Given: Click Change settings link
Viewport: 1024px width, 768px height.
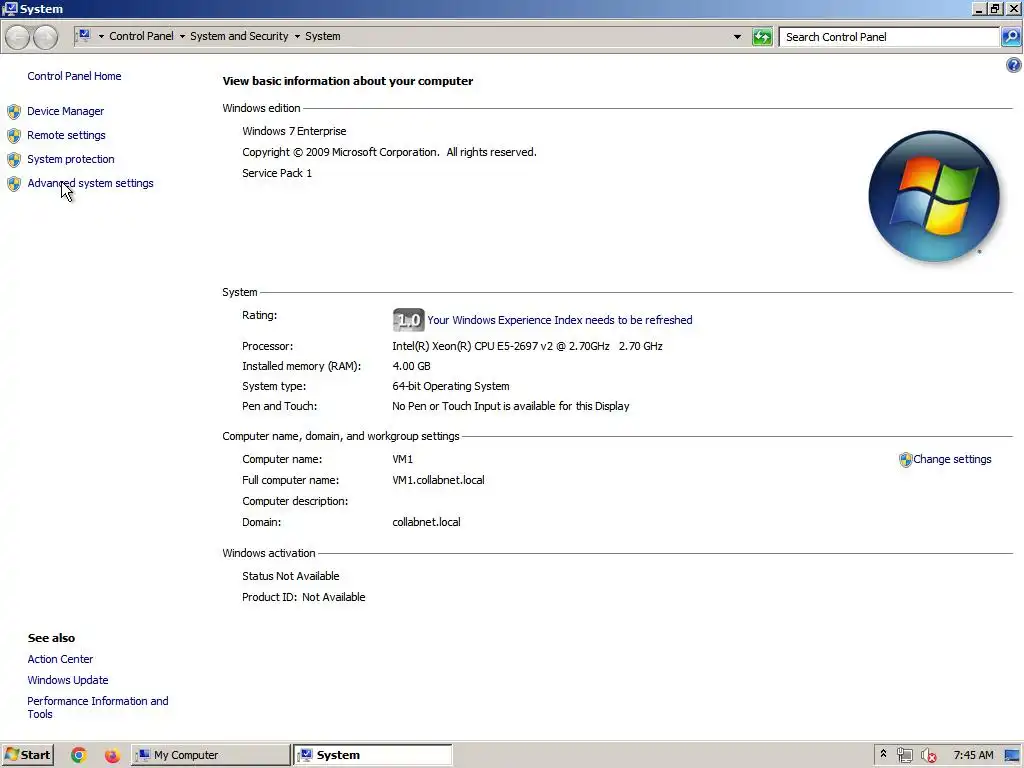Looking at the screenshot, I should 952,459.
